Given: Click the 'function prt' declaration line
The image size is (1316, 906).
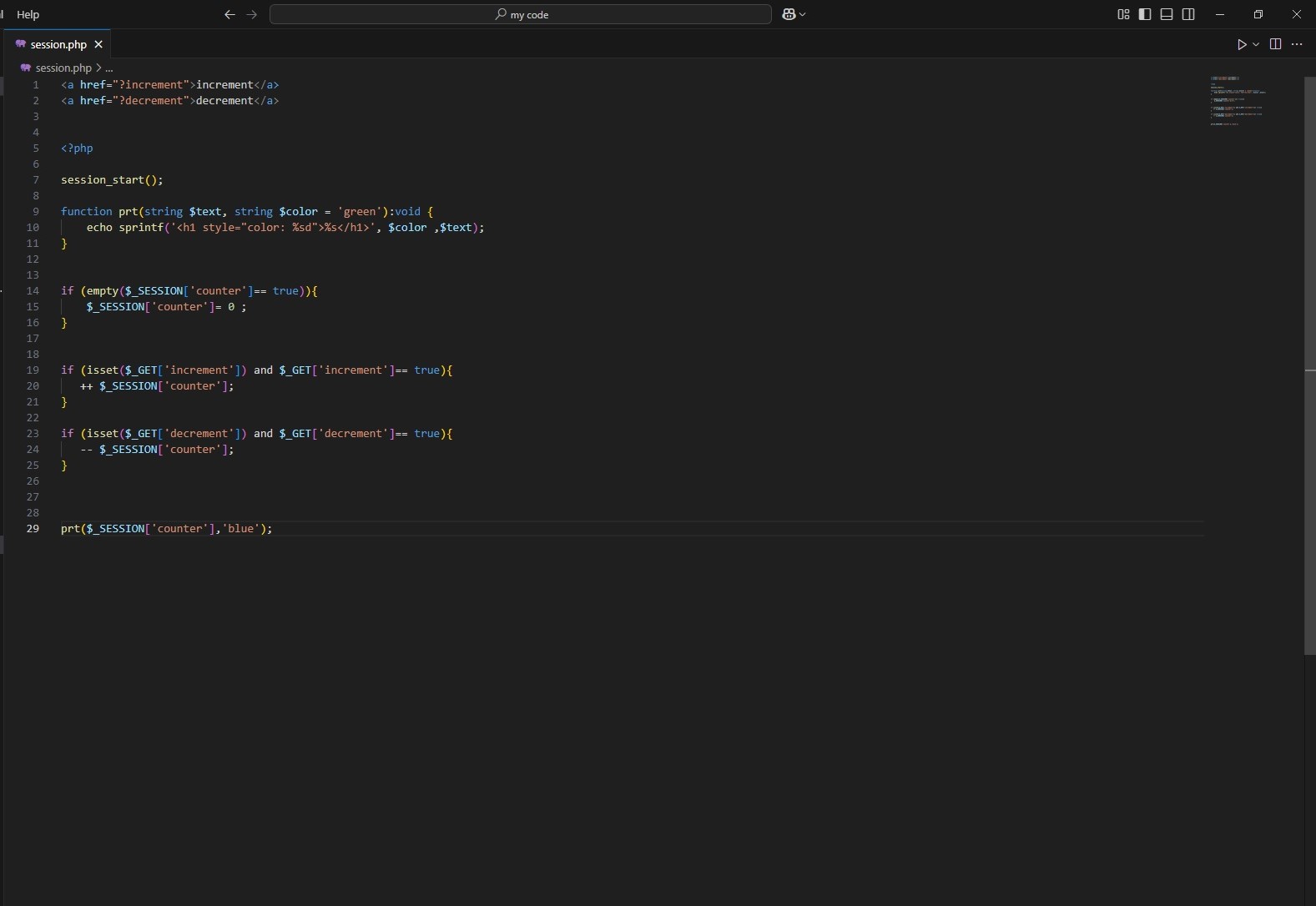Looking at the screenshot, I should pos(247,211).
